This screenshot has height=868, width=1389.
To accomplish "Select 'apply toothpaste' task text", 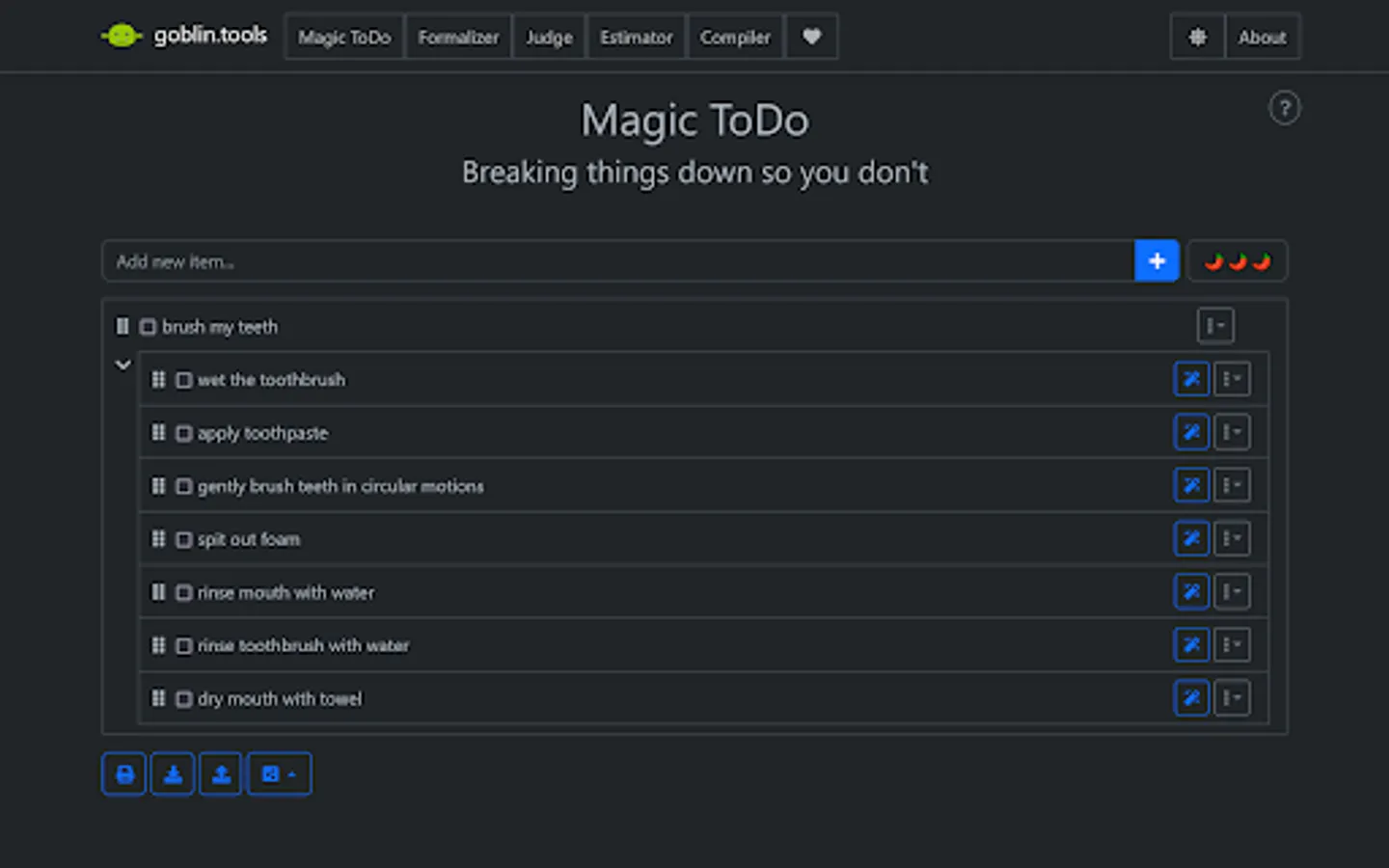I will pyautogui.click(x=262, y=433).
